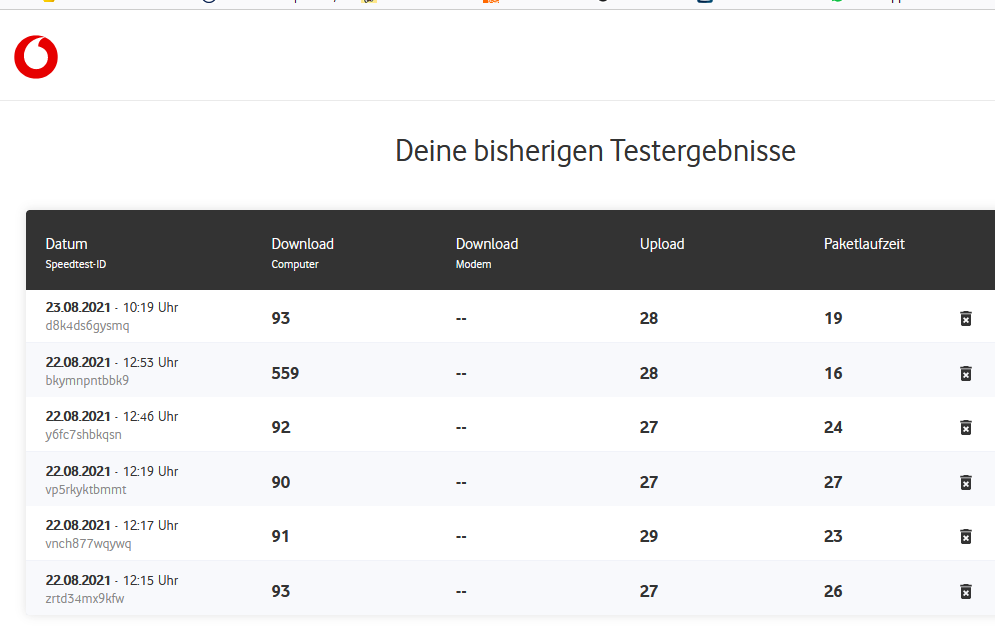The height and width of the screenshot is (630, 995).
Task: Delete the 23.08.2021 10:19 Uhr test result
Action: [965, 319]
